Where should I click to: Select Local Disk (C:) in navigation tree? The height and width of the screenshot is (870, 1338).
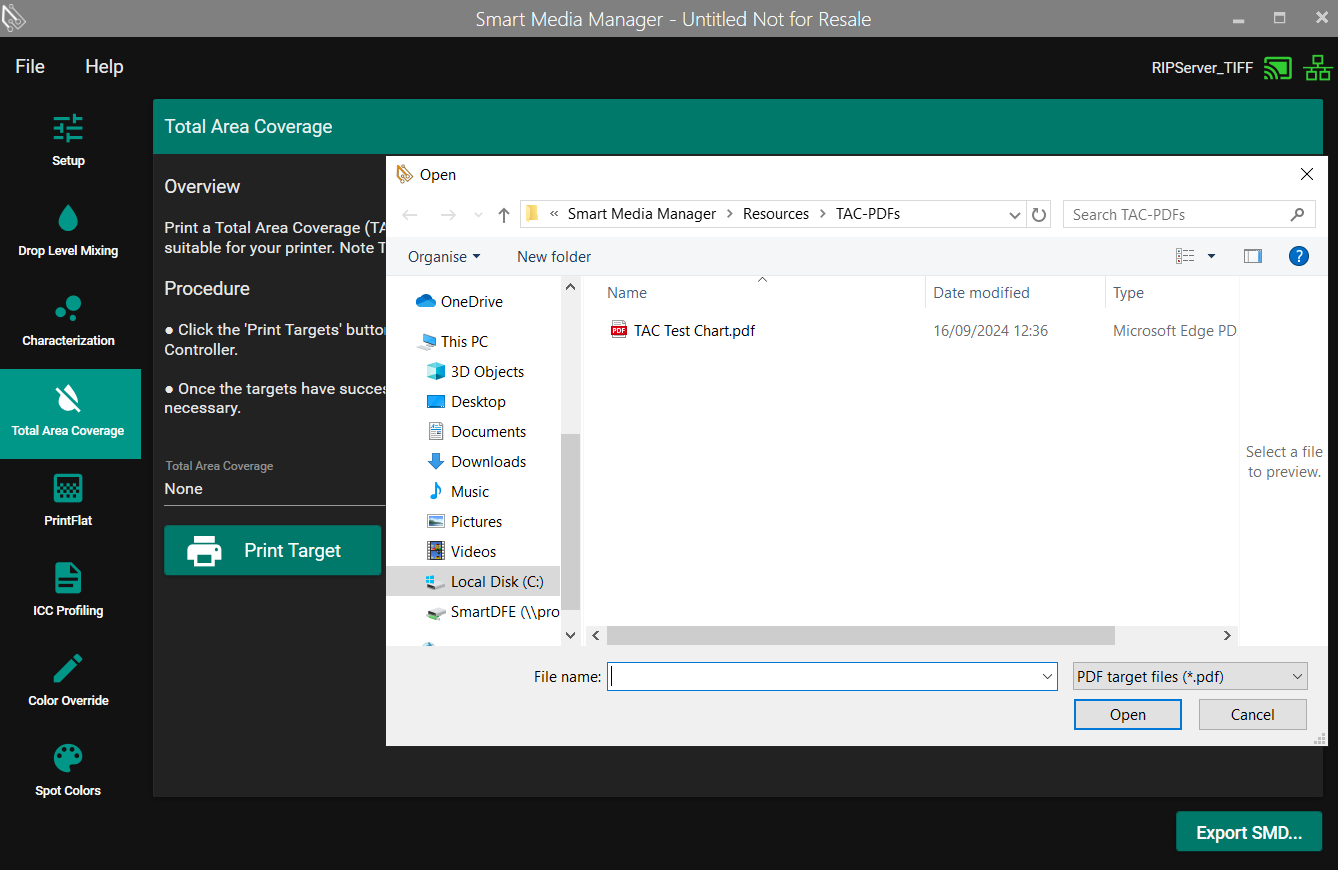pyautogui.click(x=473, y=581)
